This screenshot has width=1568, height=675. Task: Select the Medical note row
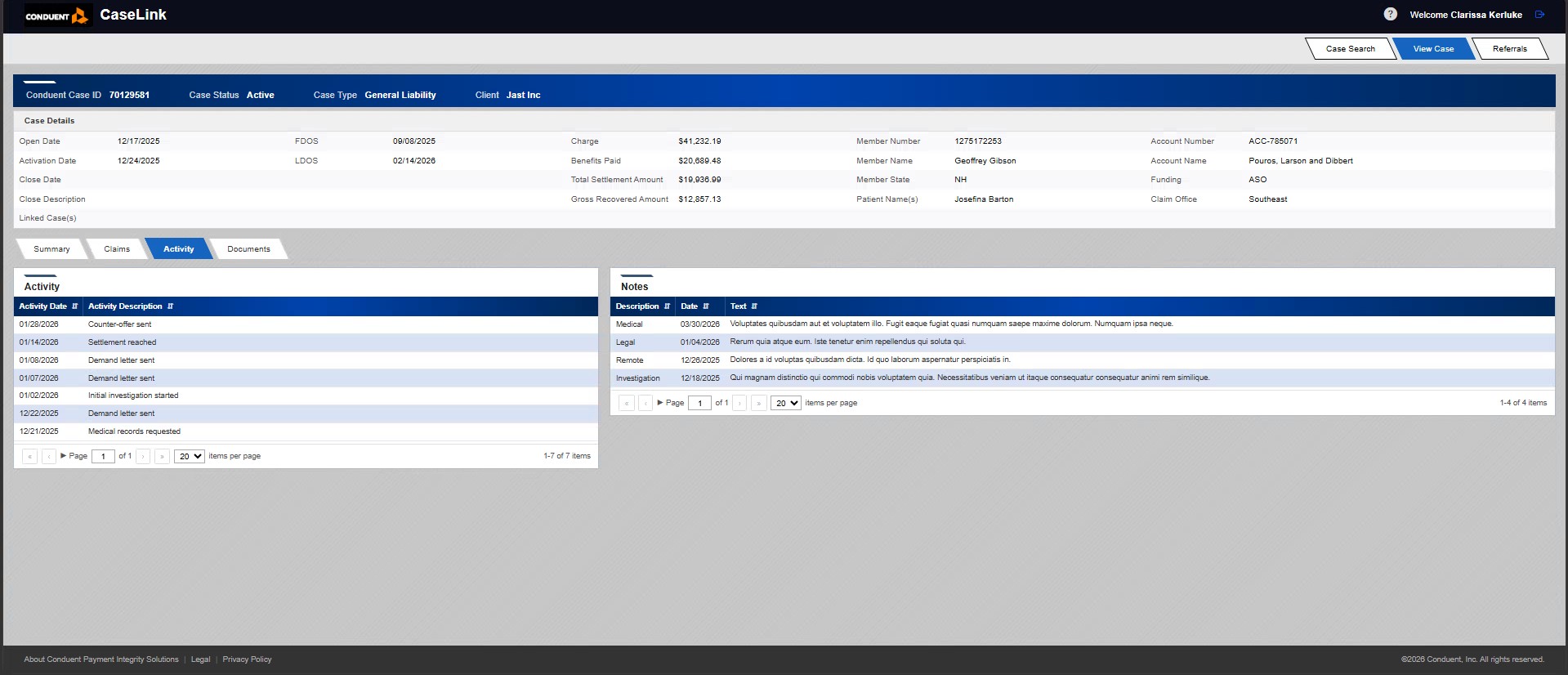tap(1083, 324)
